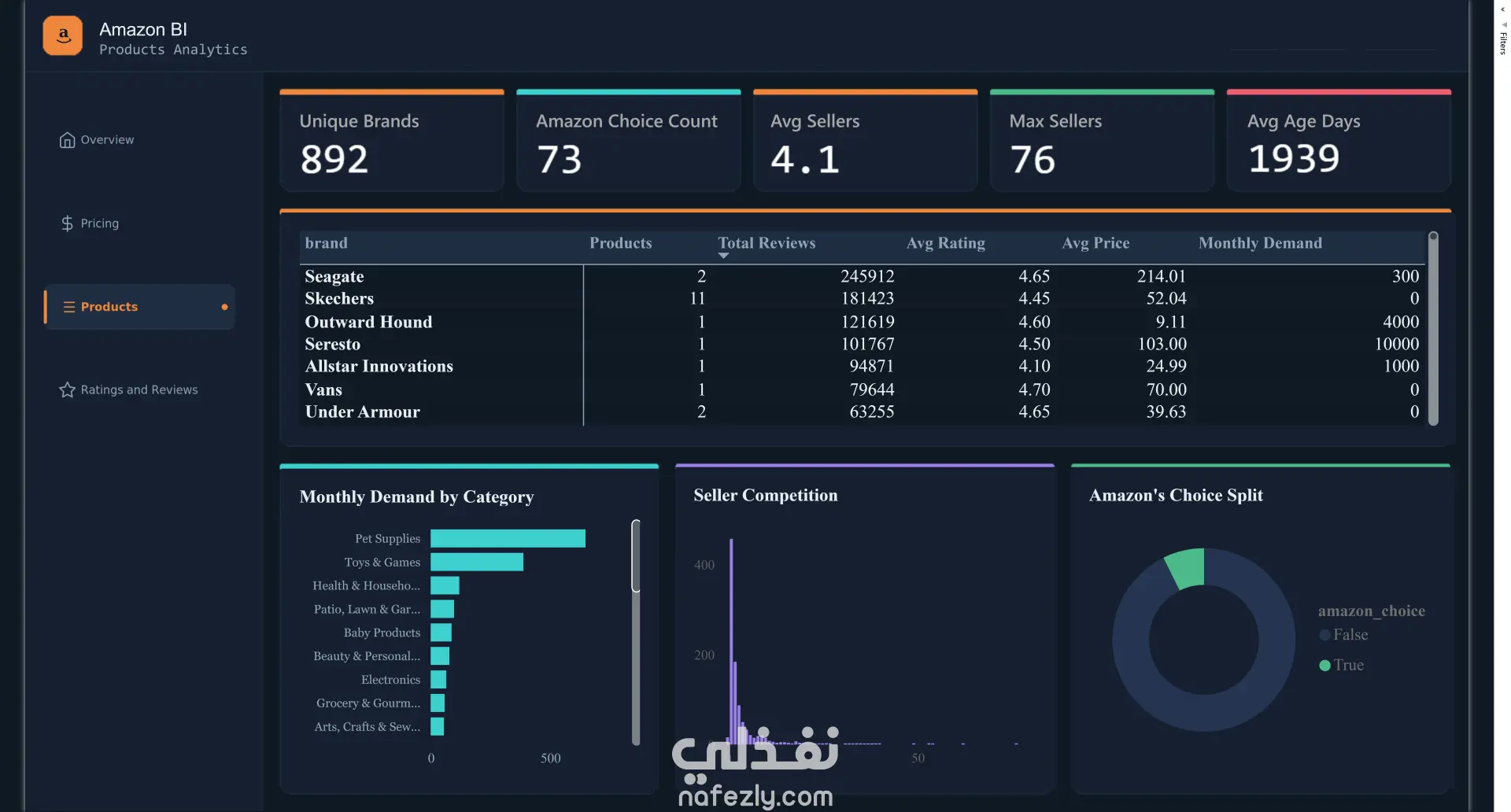1511x812 pixels.
Task: Select the Avg Sellers card
Action: pyautogui.click(x=866, y=141)
